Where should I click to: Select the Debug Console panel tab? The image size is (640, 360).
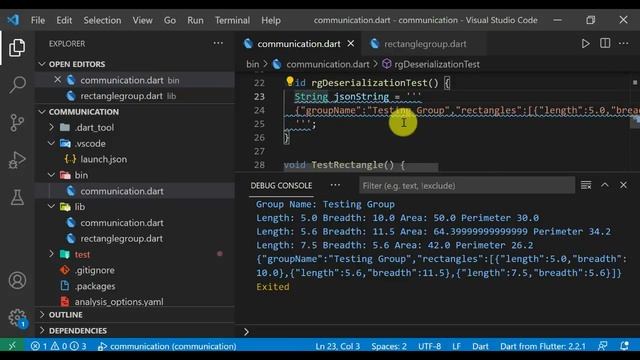click(x=281, y=185)
